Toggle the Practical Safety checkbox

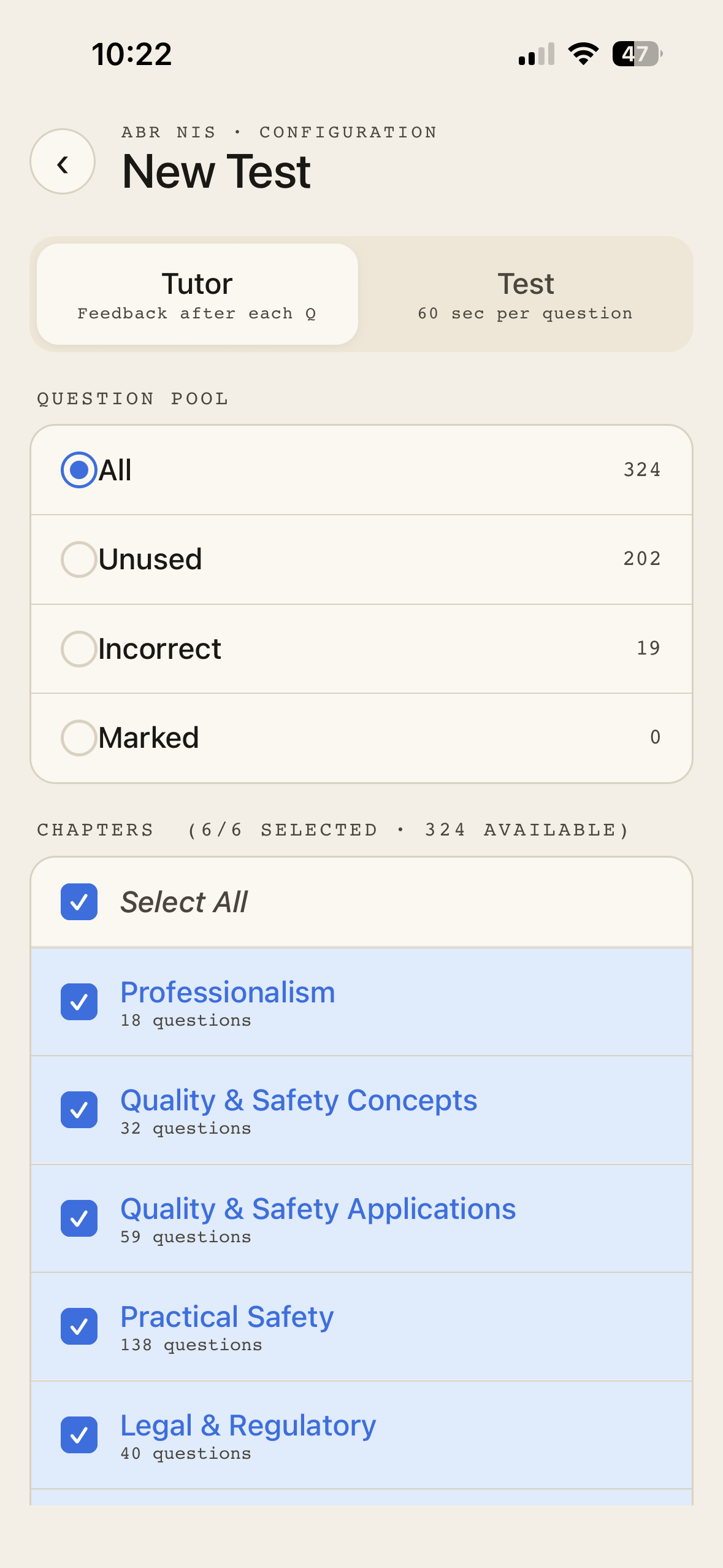pos(79,1327)
